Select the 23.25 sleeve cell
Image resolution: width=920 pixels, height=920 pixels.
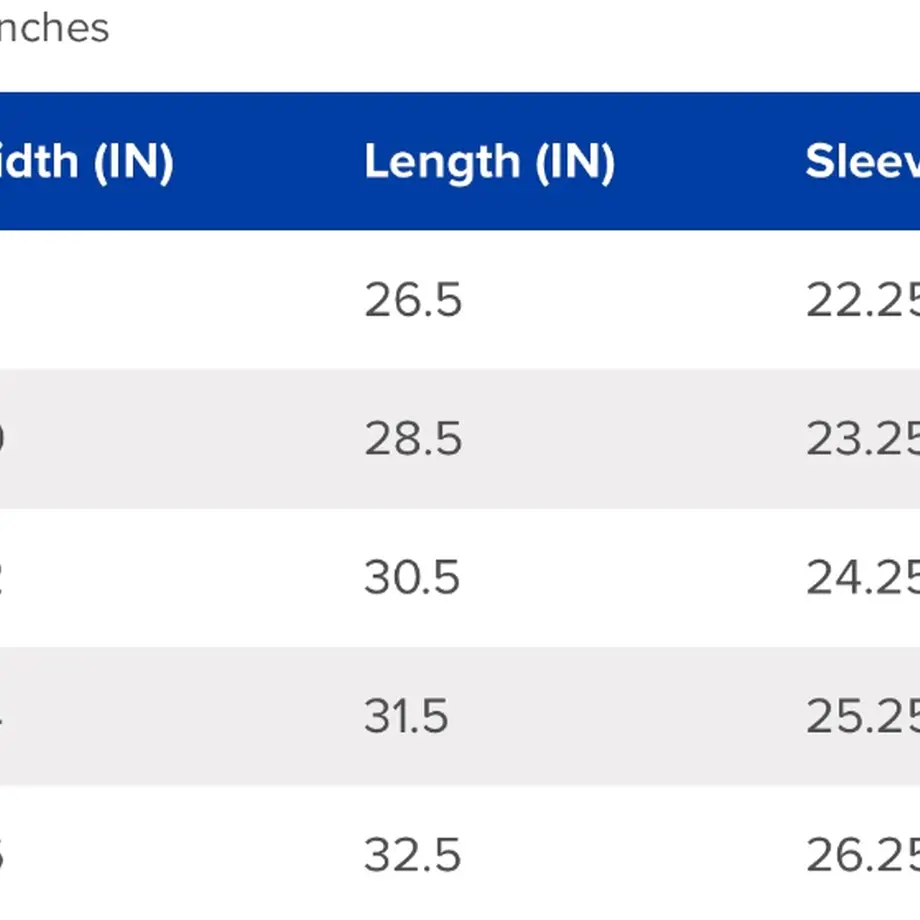(x=862, y=438)
